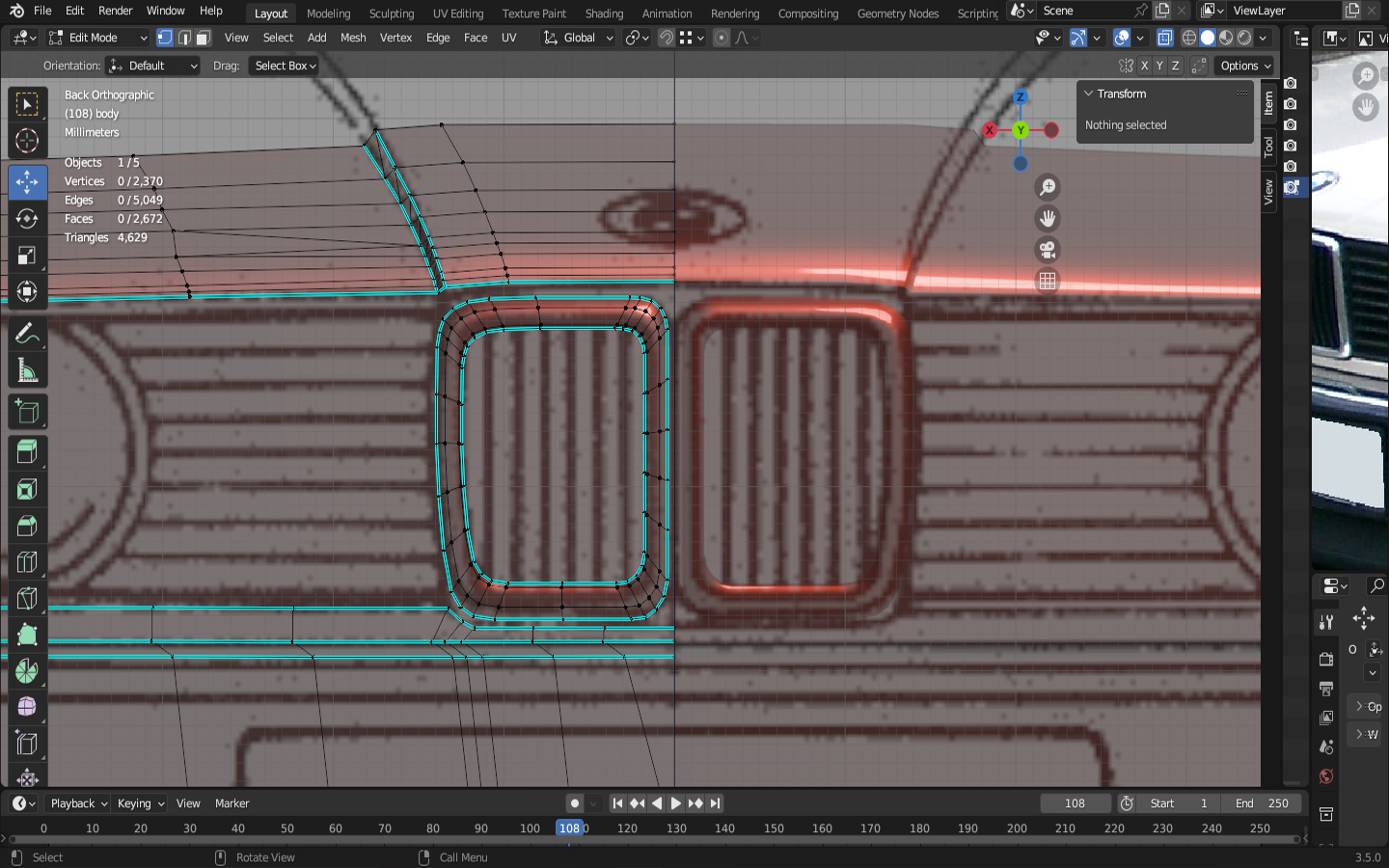Switch to rendered viewport shading
The image size is (1389, 868).
(1244, 38)
